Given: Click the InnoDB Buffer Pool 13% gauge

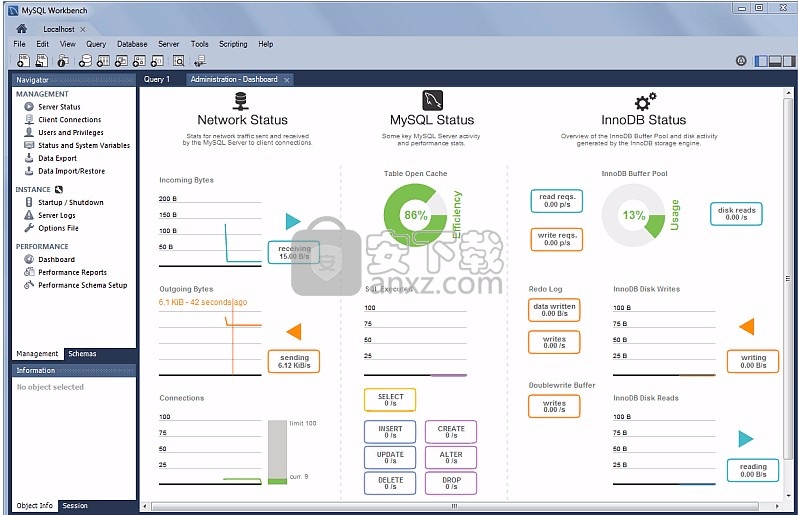Looking at the screenshot, I should (x=634, y=215).
